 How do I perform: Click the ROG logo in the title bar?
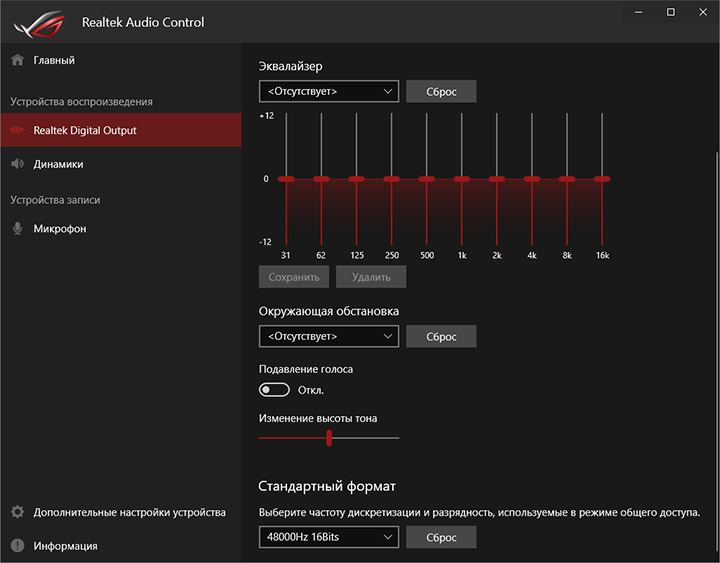point(39,24)
